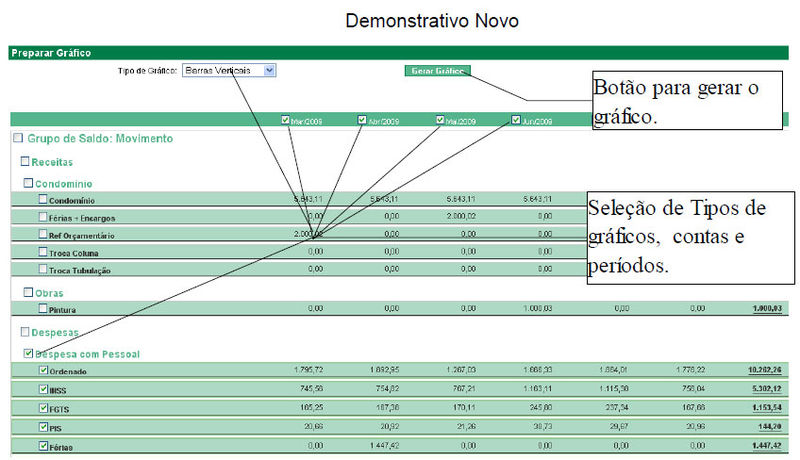This screenshot has height=460, width=800.
Task: Toggle the Jun/2009 period checkbox
Action: pos(516,121)
